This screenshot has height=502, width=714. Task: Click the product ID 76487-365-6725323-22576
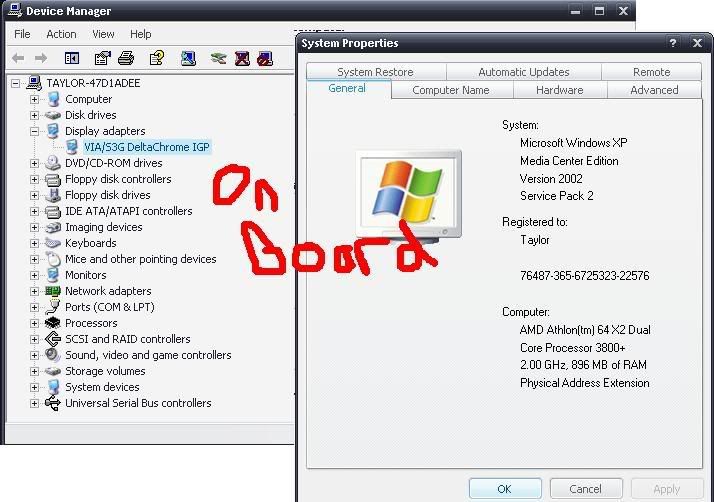(x=585, y=276)
